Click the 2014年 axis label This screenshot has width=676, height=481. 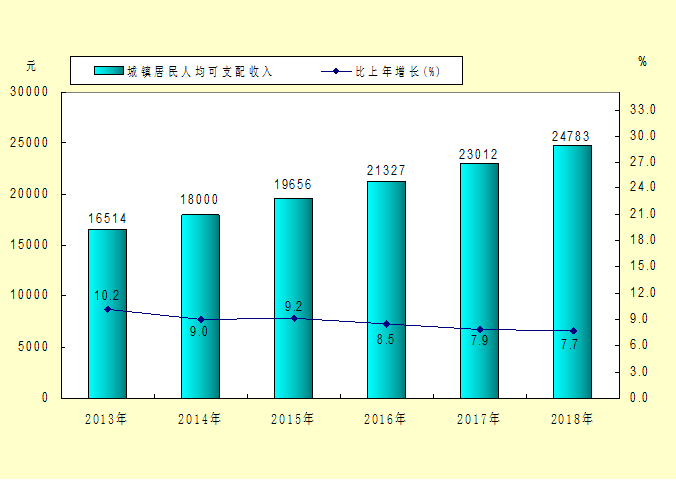[x=199, y=419]
